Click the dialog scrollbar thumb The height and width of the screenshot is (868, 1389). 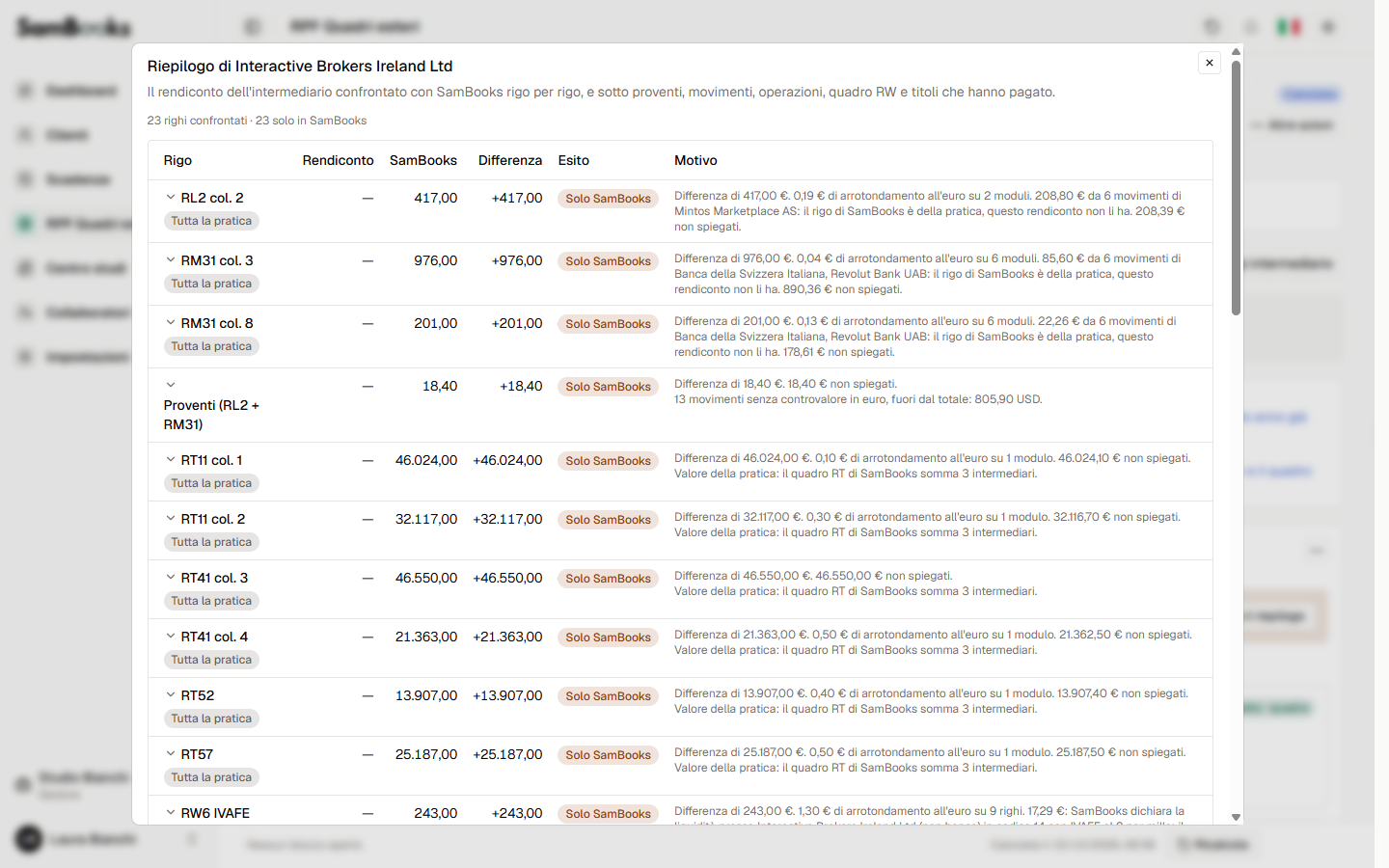[x=1236, y=187]
